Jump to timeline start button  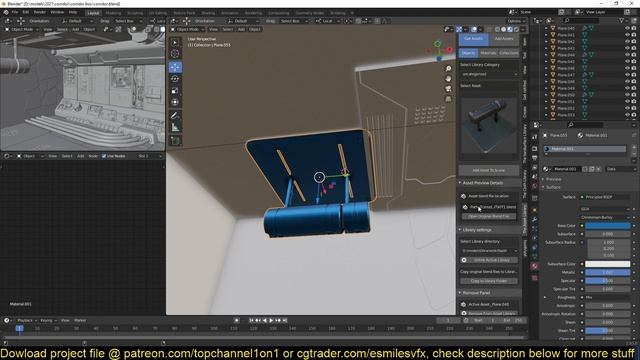point(251,320)
